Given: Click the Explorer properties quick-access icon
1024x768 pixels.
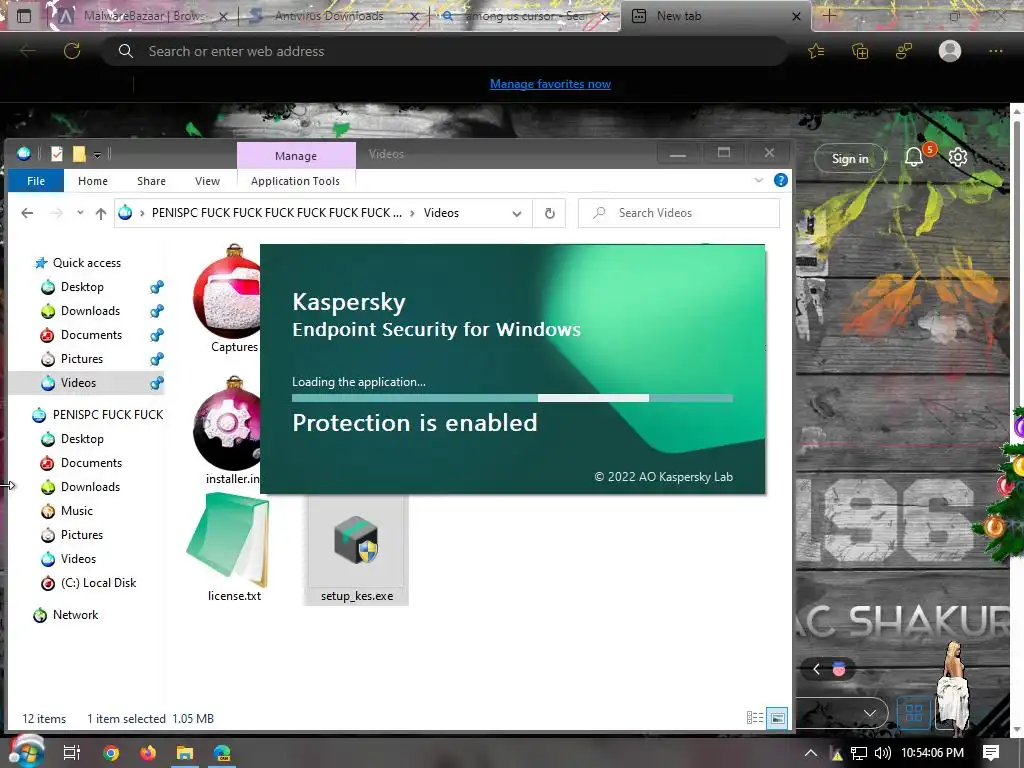Looking at the screenshot, I should [57, 153].
